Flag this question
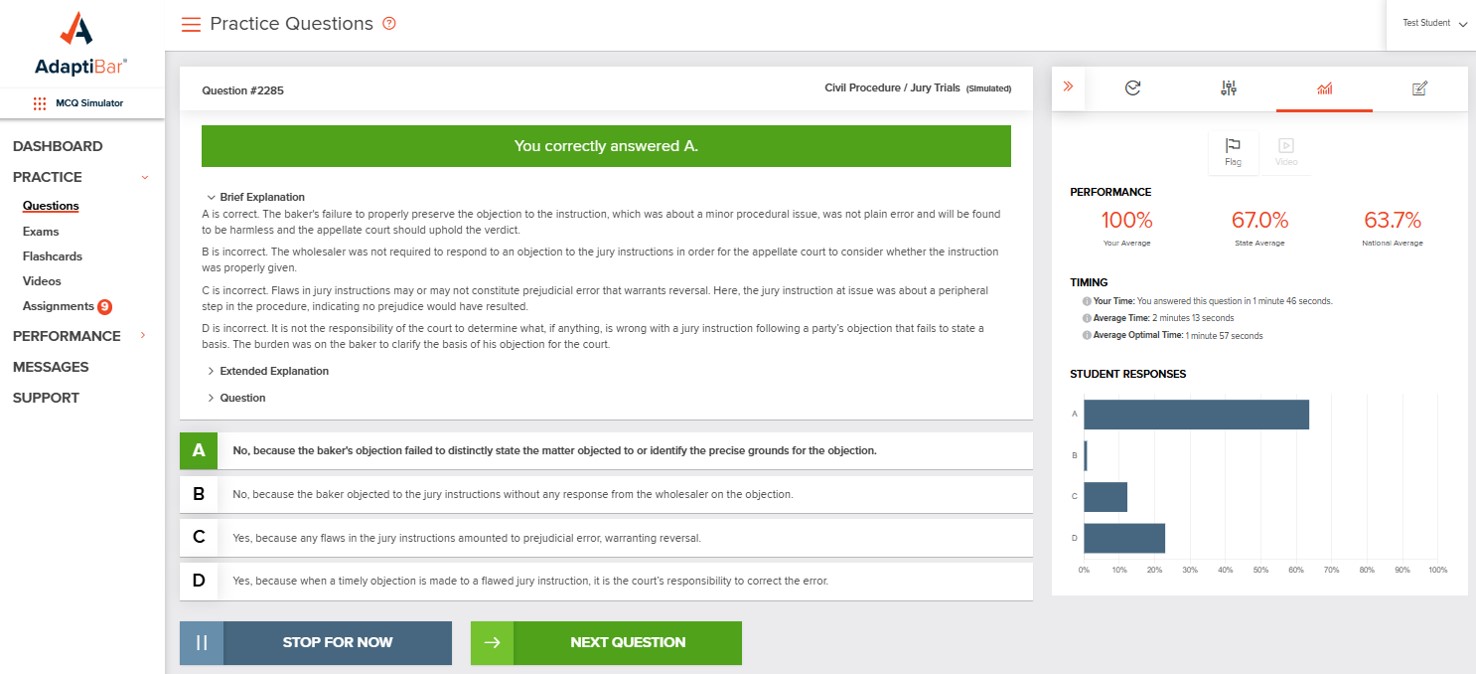The height and width of the screenshot is (674, 1476). pos(1233,153)
